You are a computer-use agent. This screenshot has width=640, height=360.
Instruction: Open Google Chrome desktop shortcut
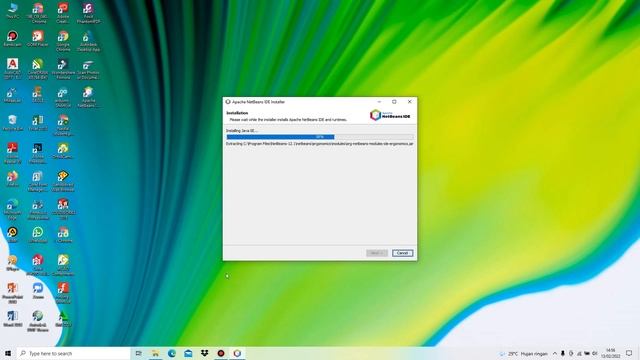(63, 40)
